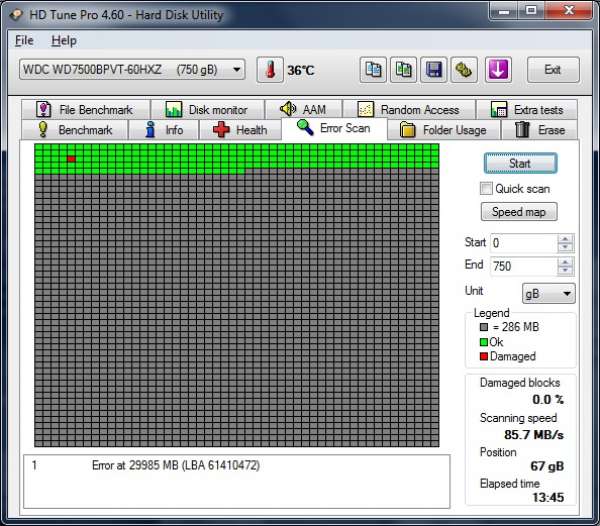600x526 pixels.
Task: Maximize the HD Tune Pro window
Action: pos(531,10)
